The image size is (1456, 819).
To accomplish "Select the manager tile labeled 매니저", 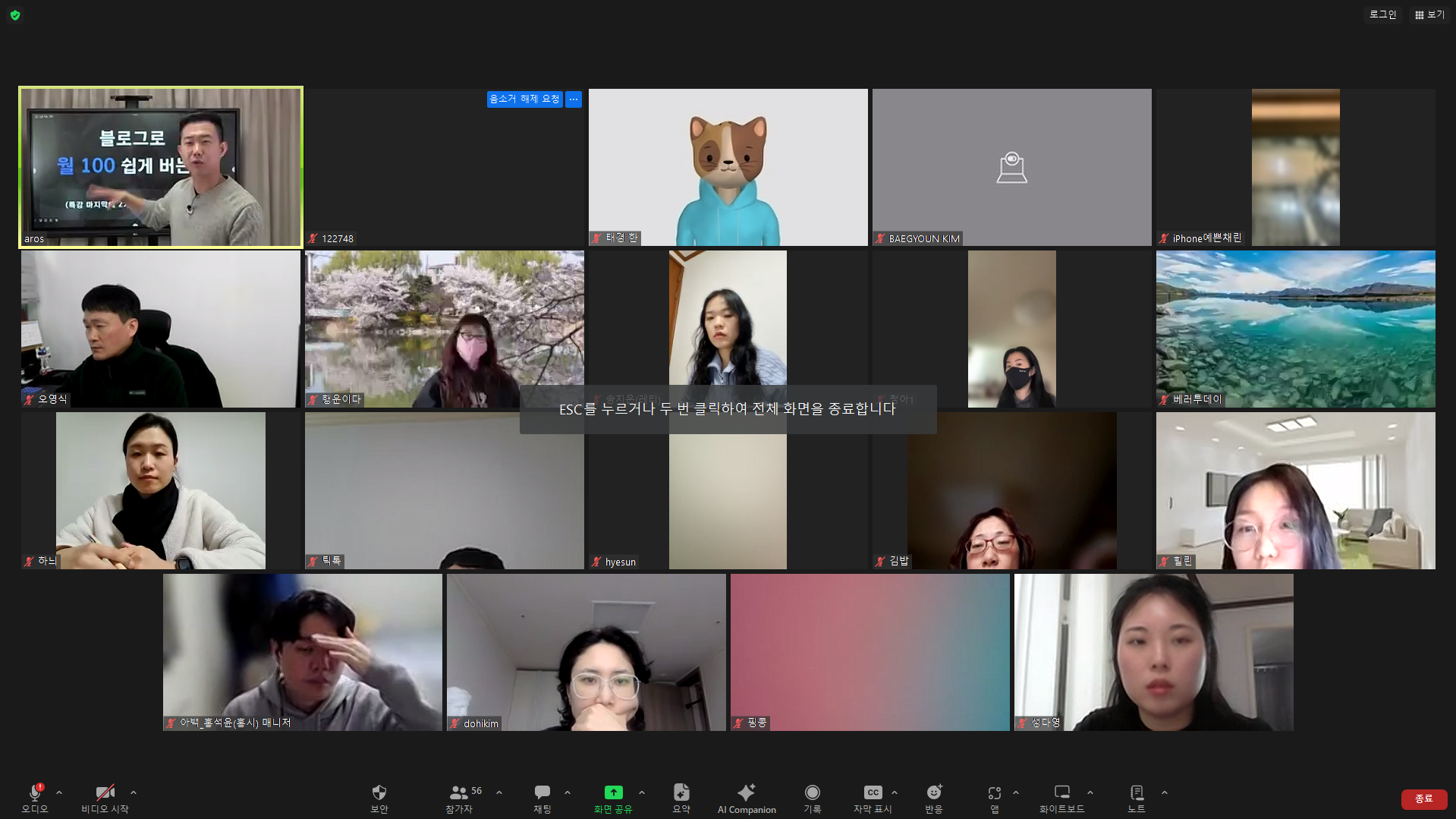I will coord(303,652).
